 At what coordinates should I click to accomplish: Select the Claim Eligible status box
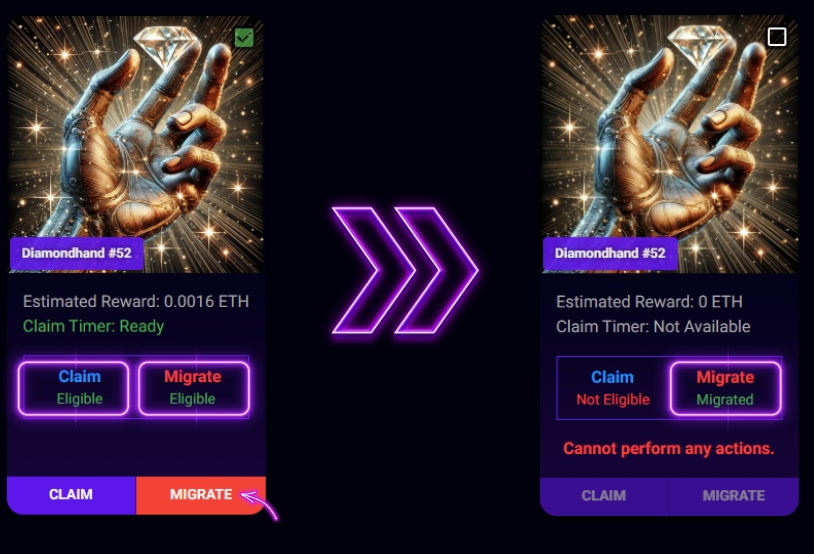(x=73, y=388)
